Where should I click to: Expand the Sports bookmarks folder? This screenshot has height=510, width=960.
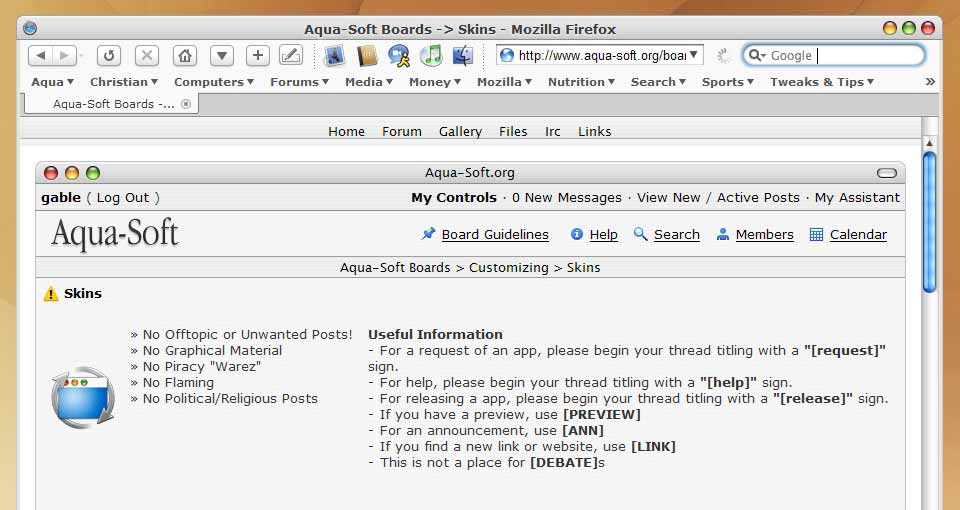click(727, 82)
